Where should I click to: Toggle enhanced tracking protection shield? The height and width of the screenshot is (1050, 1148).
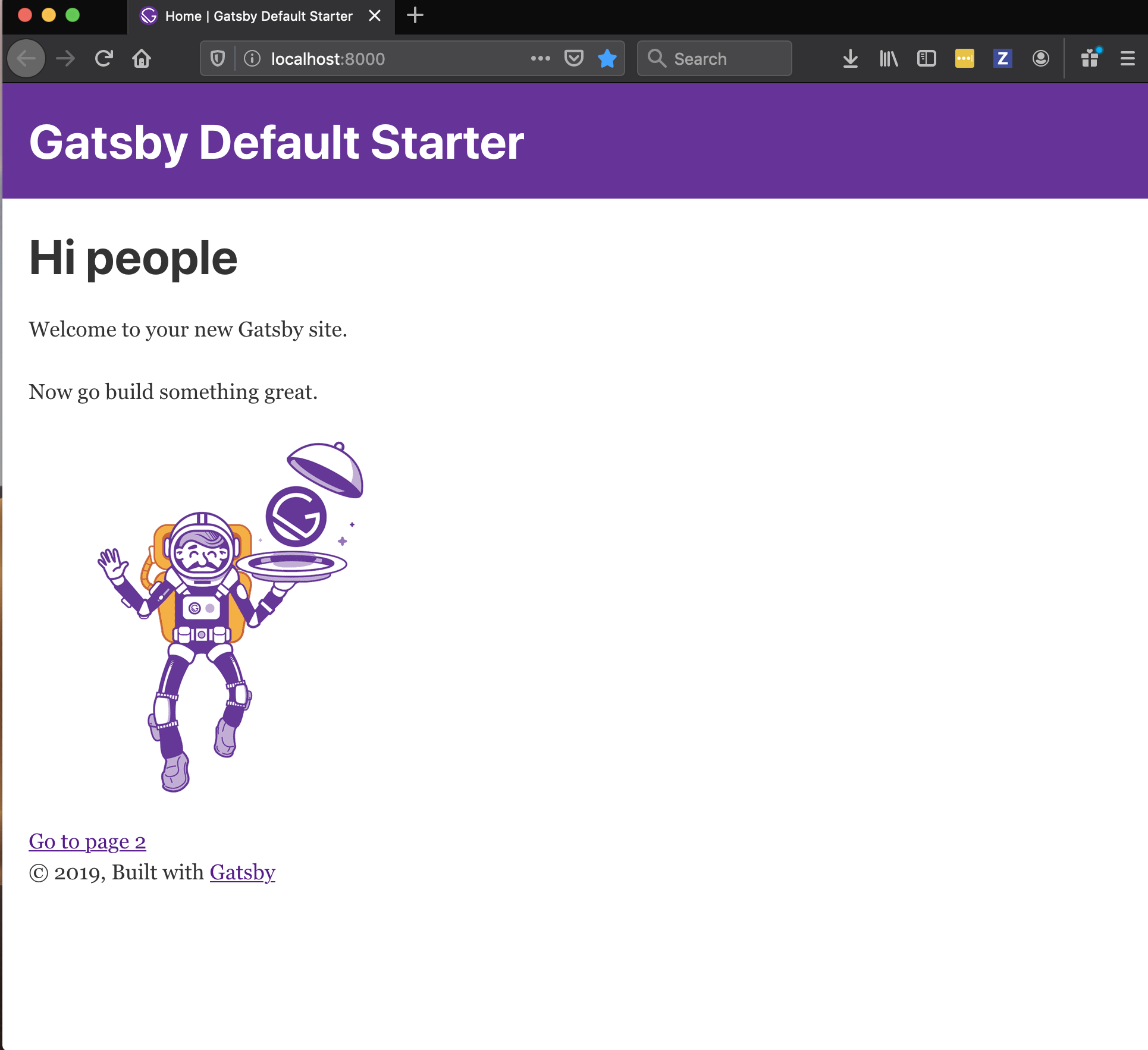(x=217, y=58)
